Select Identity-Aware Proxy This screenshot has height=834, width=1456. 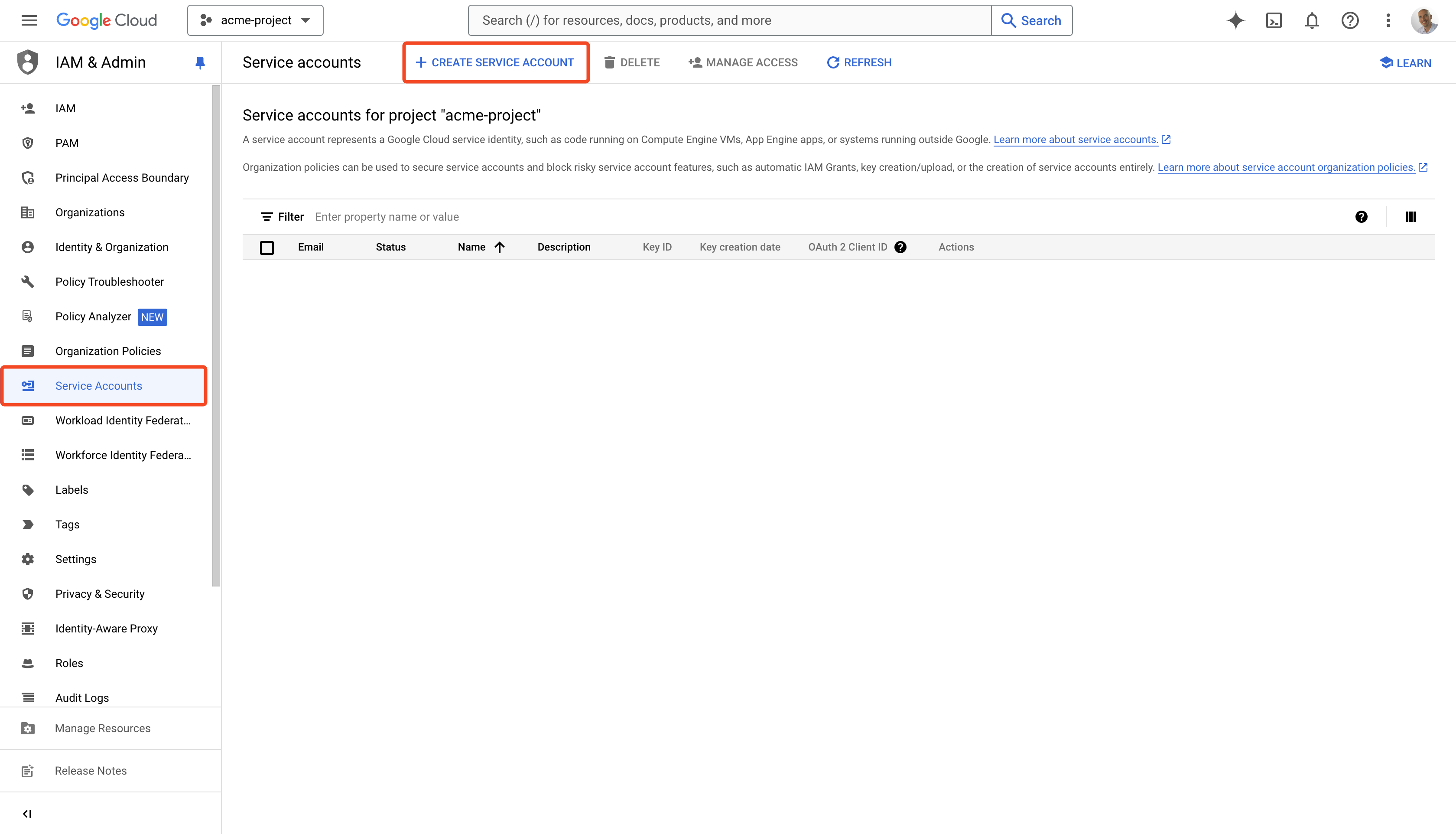coord(106,629)
